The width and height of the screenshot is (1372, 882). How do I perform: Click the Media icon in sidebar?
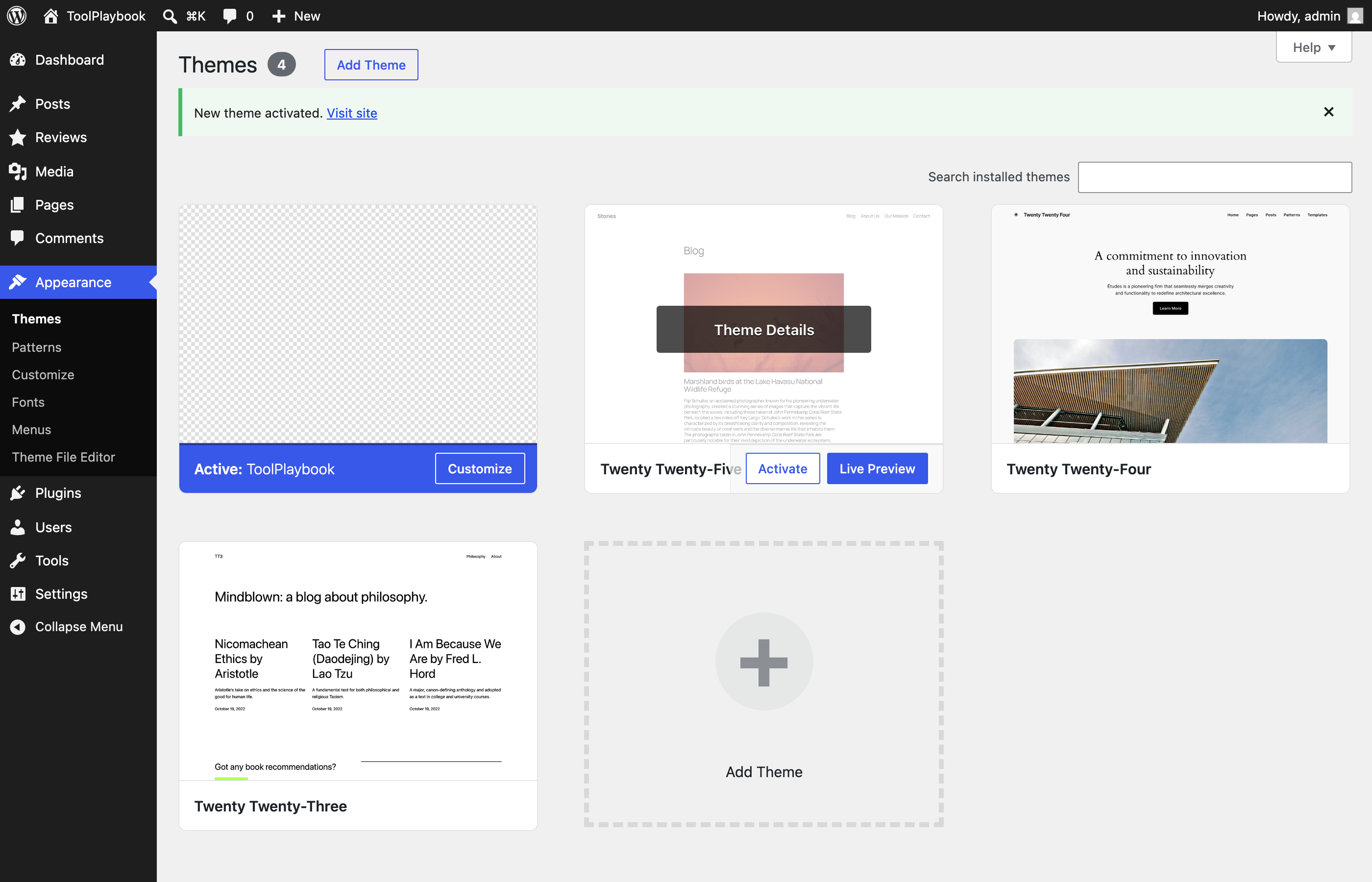click(x=18, y=171)
